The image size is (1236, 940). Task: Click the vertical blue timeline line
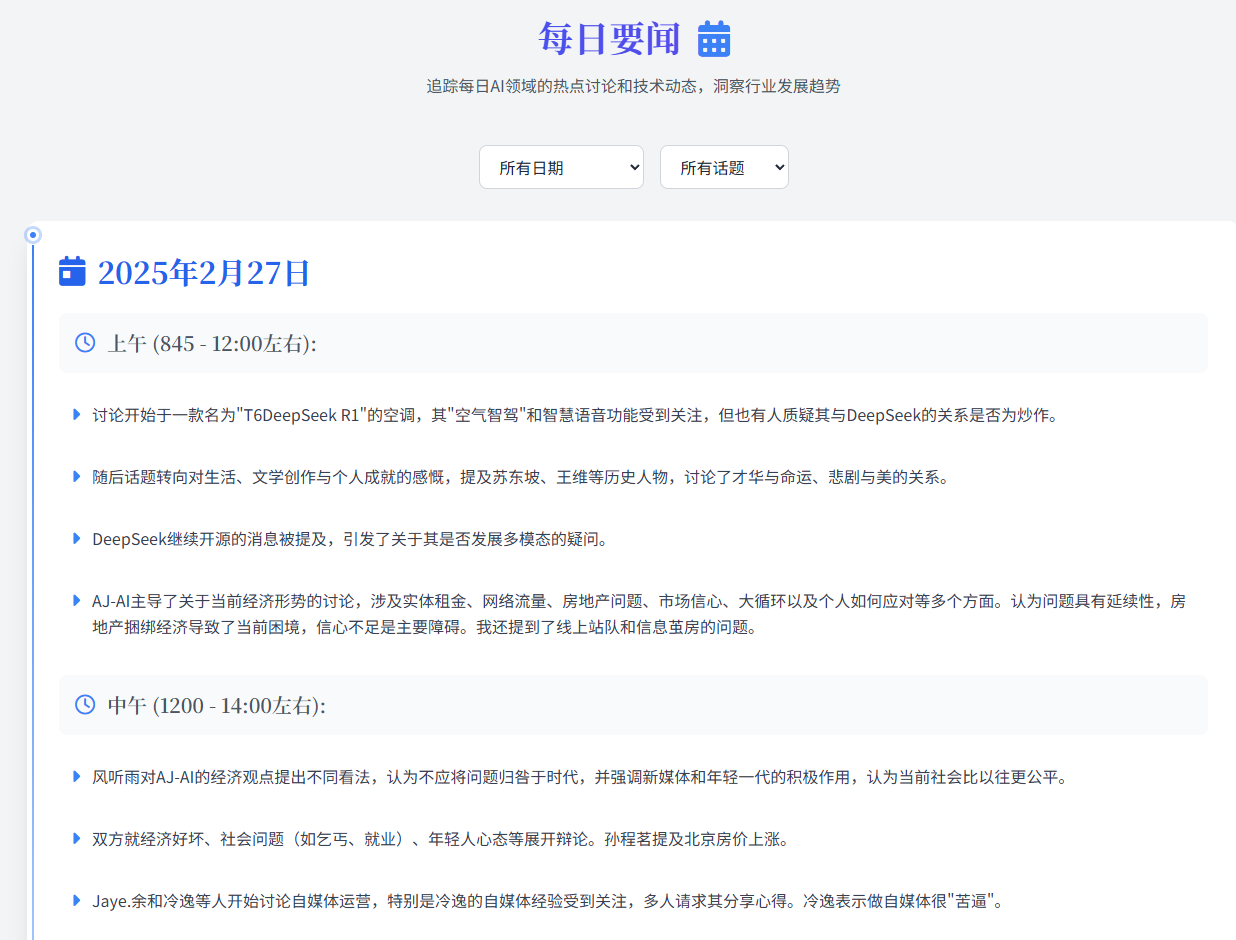tap(32, 592)
